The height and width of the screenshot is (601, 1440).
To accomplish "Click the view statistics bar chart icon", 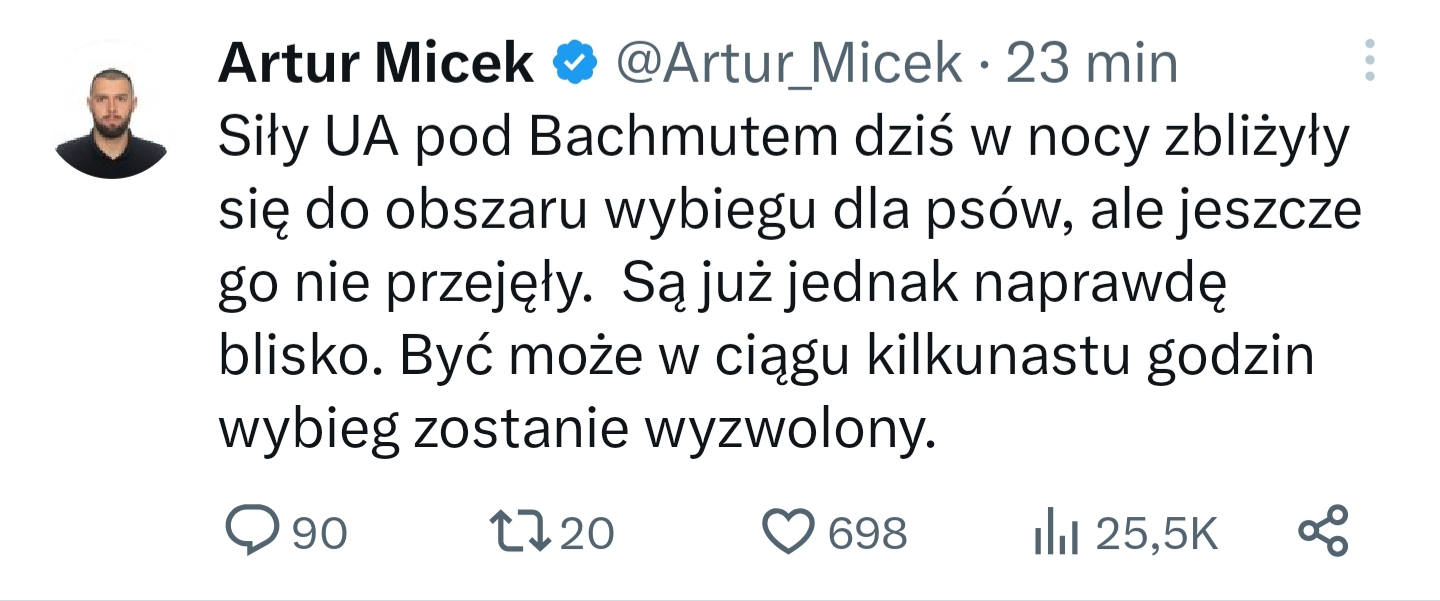I will click(1056, 534).
